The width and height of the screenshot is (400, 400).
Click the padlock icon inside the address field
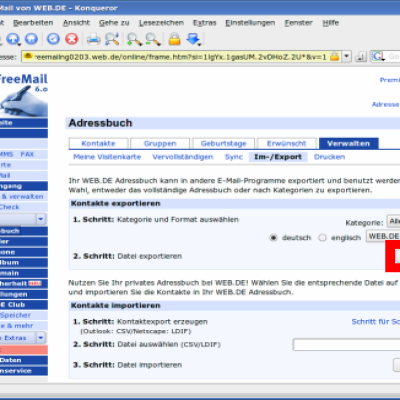334,57
